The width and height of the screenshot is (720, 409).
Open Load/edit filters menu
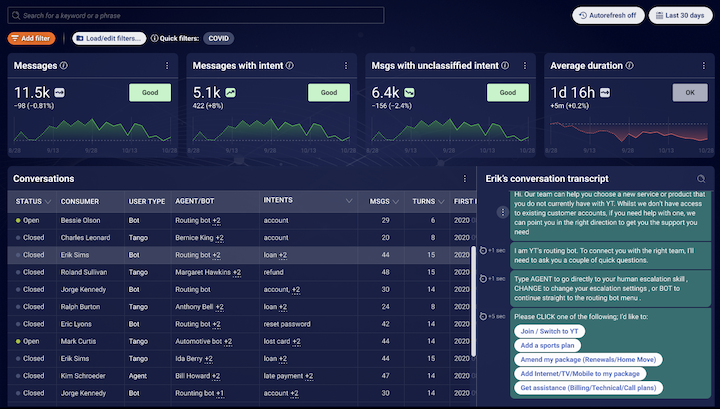[x=109, y=38]
